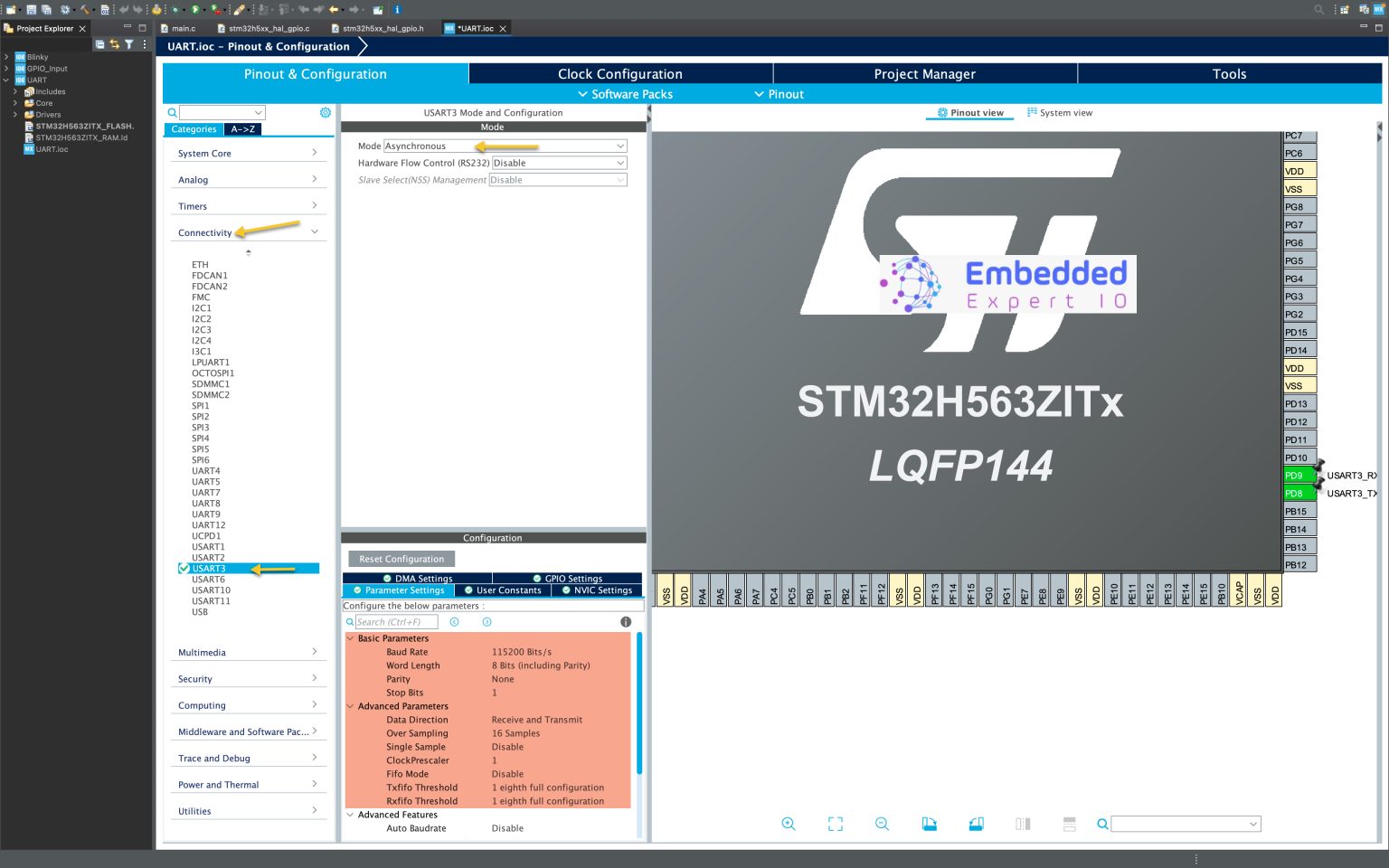
Task: Expand the Multimedia category
Action: coord(248,652)
